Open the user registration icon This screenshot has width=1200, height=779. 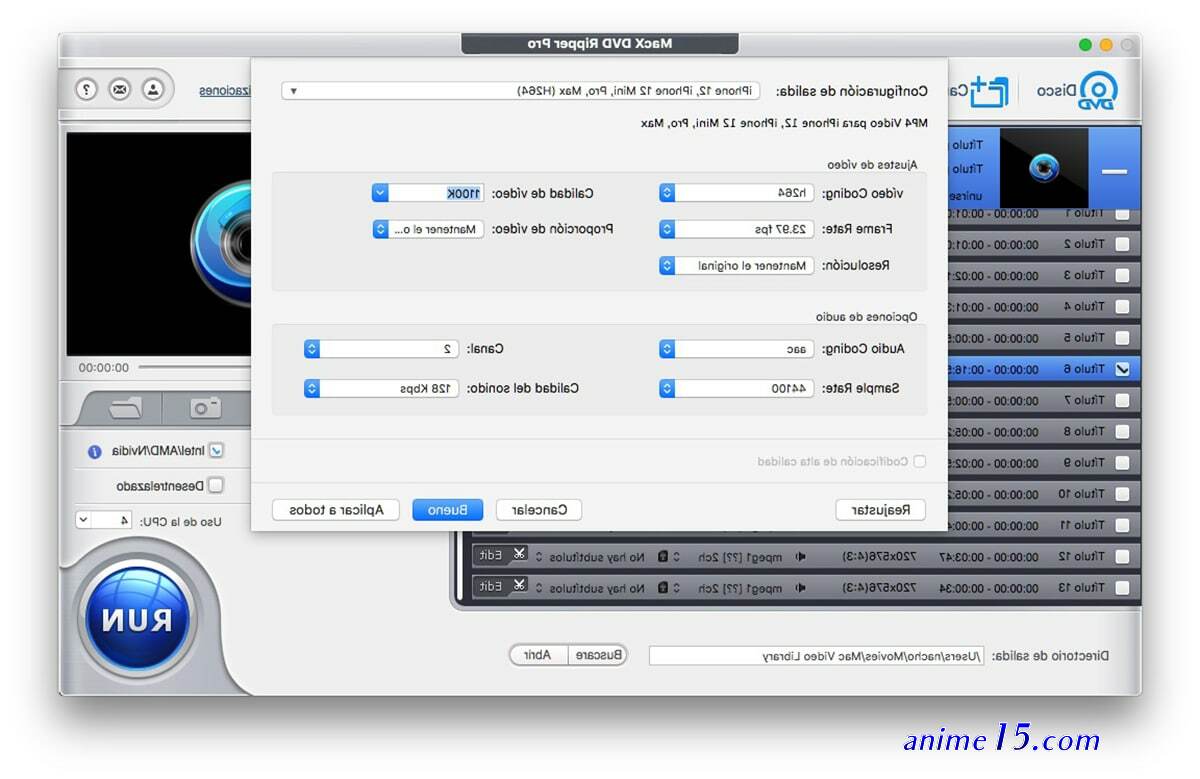[153, 89]
